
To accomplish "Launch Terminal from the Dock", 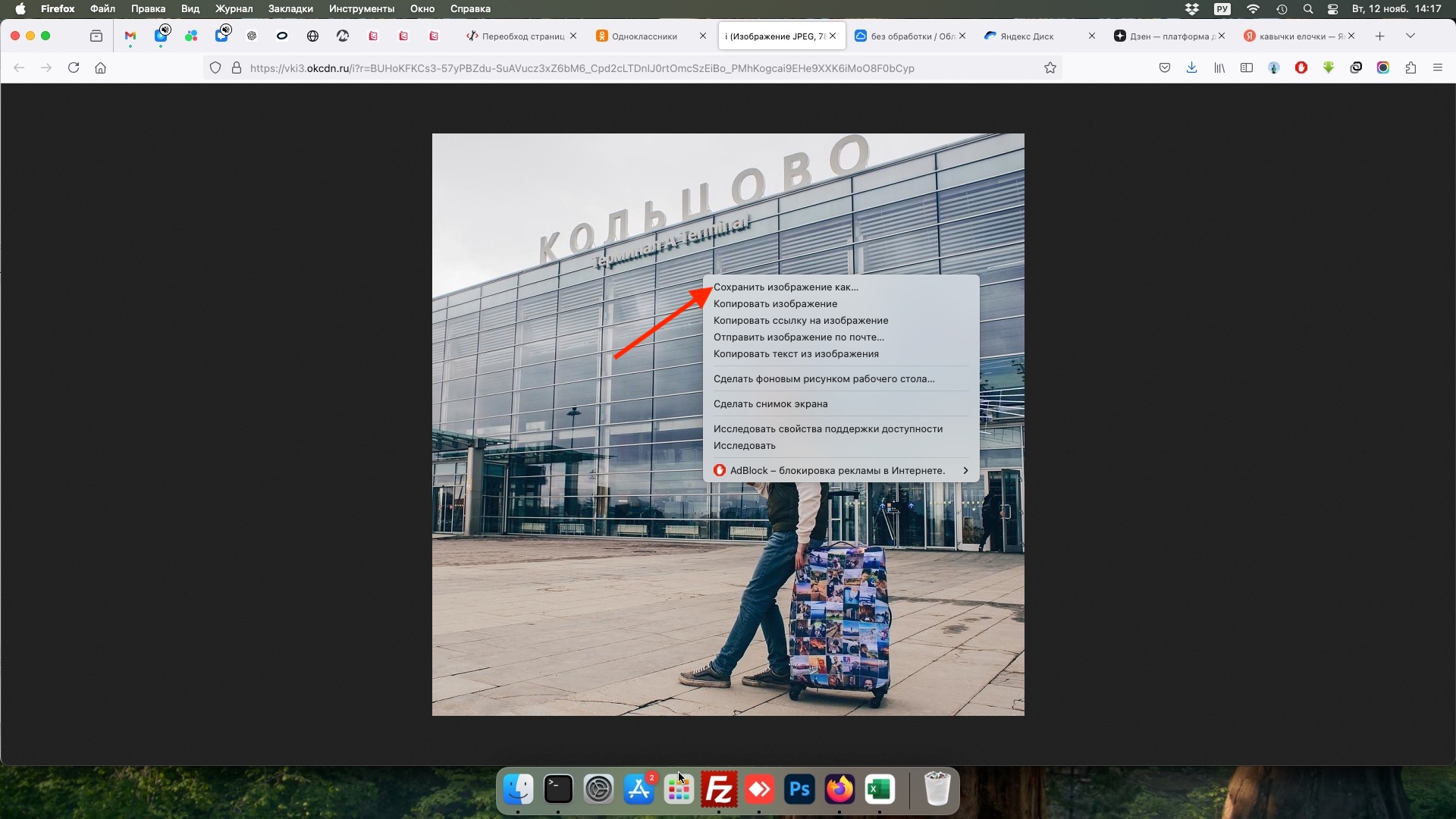I will pos(559,789).
